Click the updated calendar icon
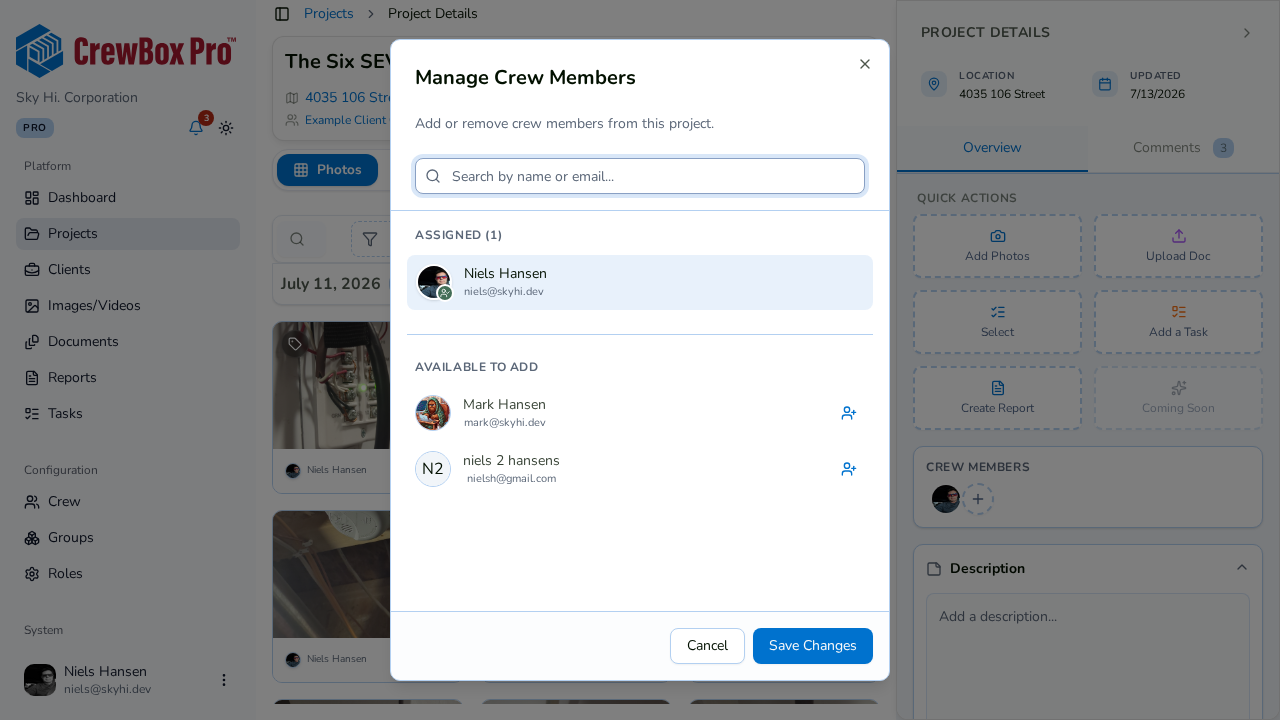The image size is (1280, 720). [1105, 84]
